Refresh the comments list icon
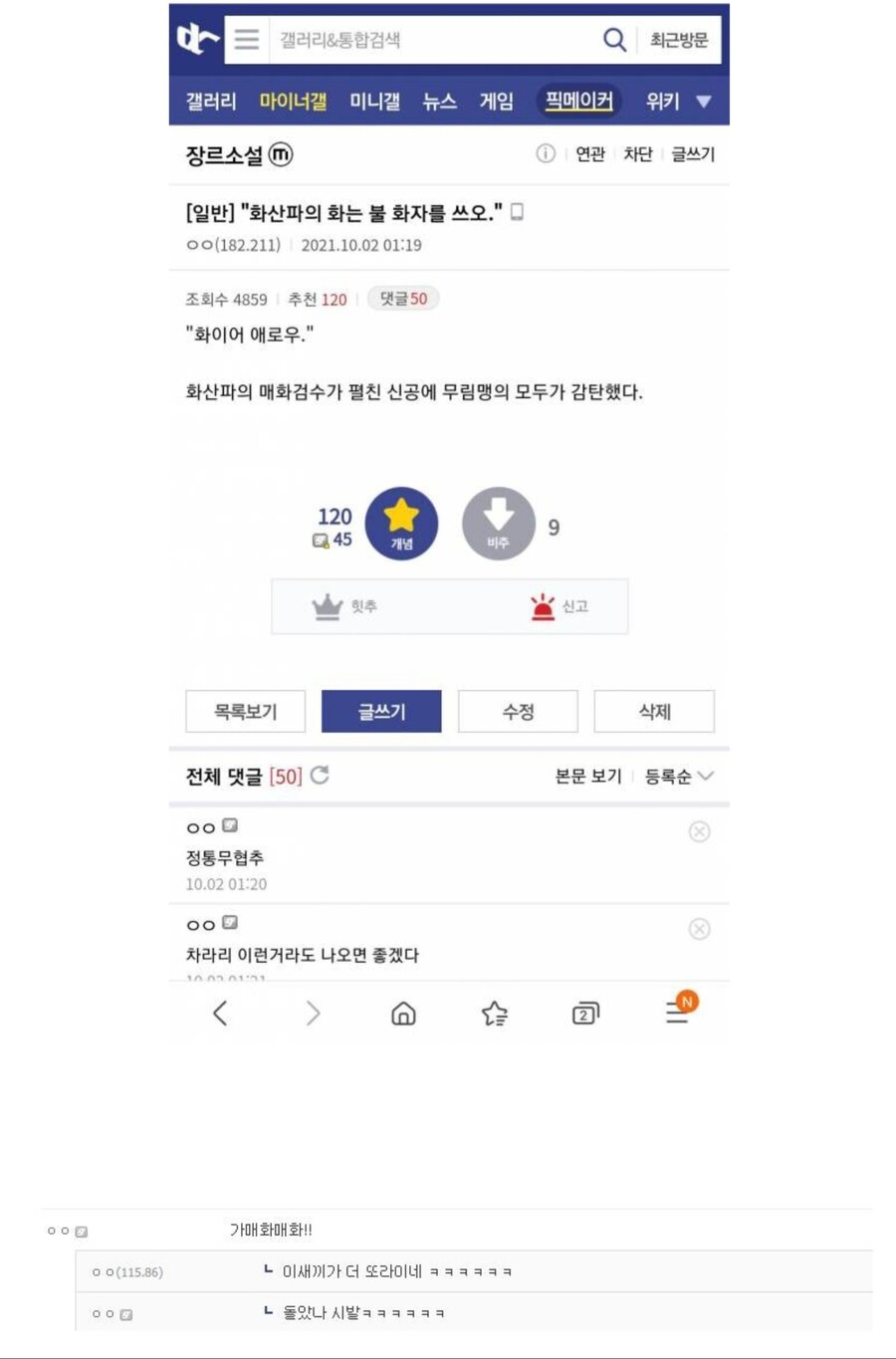 (320, 776)
